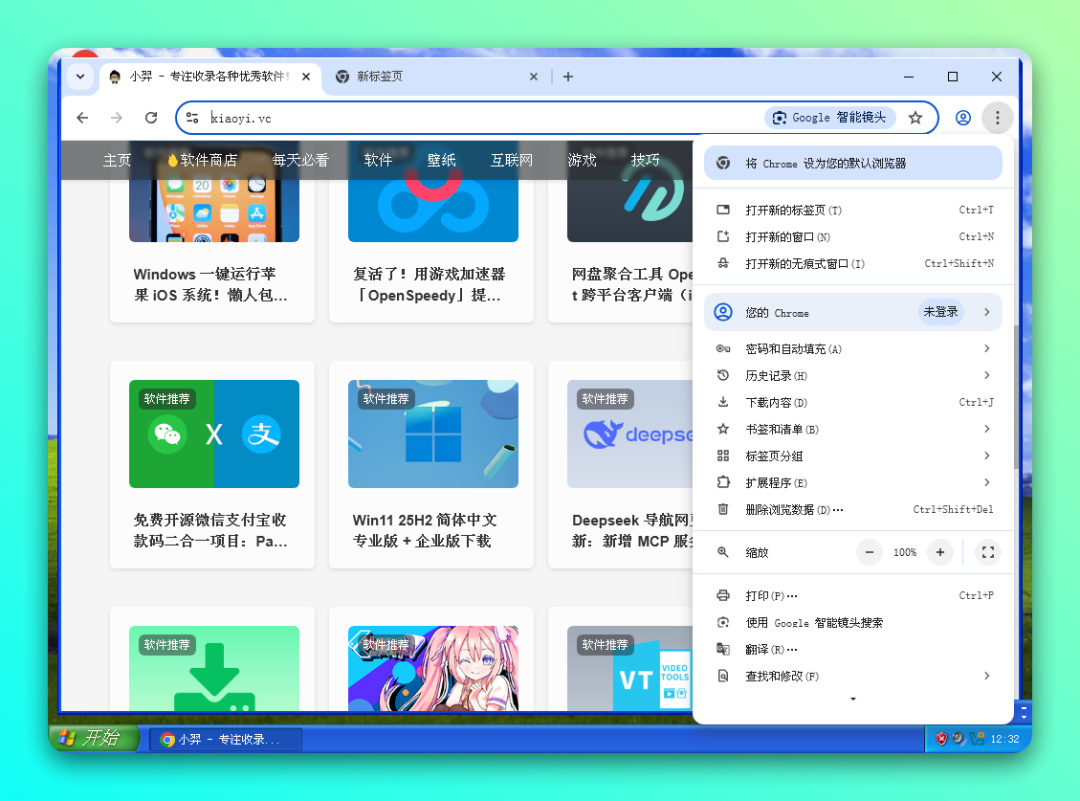1080x801 pixels.
Task: Expand 标签页分组 submenu
Action: coord(853,456)
